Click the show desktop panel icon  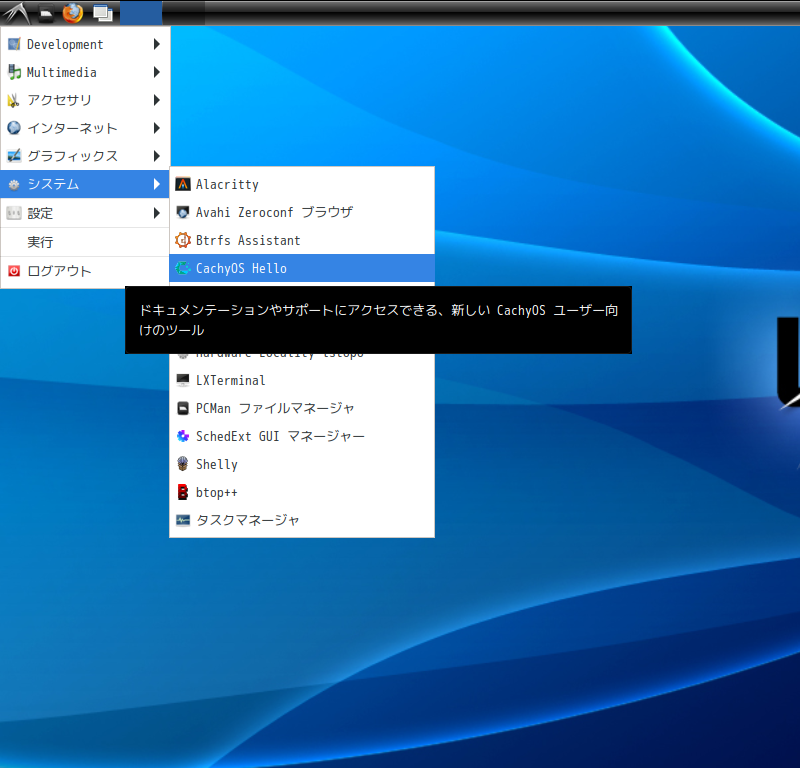pos(103,14)
